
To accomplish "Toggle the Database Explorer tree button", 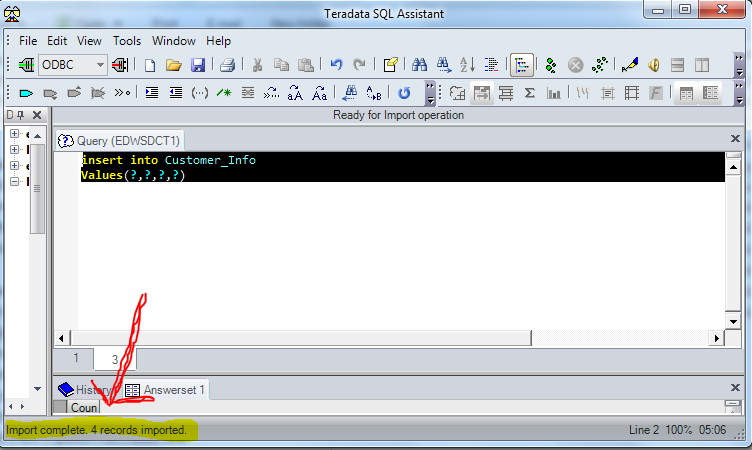I will 522,65.
